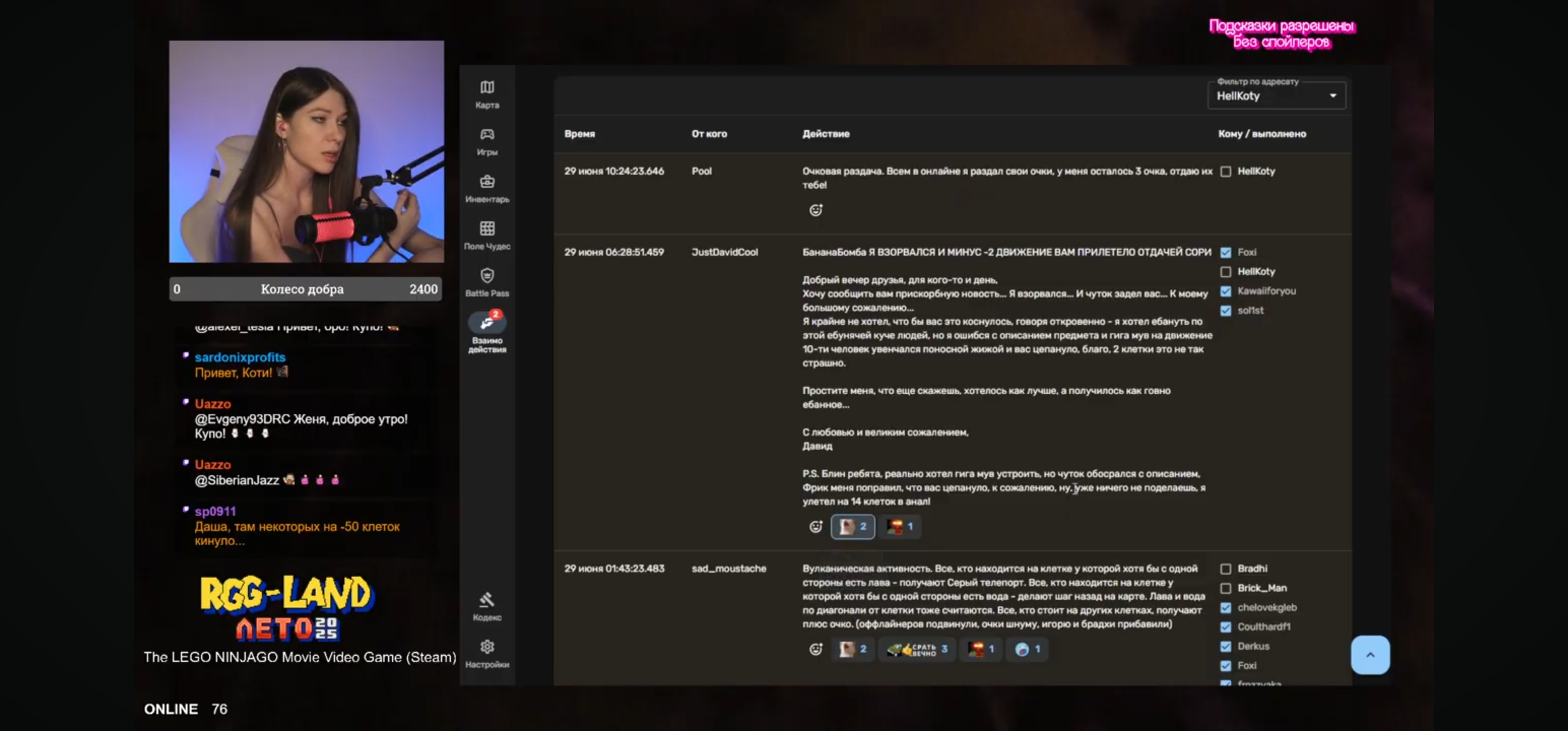Image resolution: width=1568 pixels, height=731 pixels.
Task: Check Bradhi checkbox
Action: point(1225,569)
